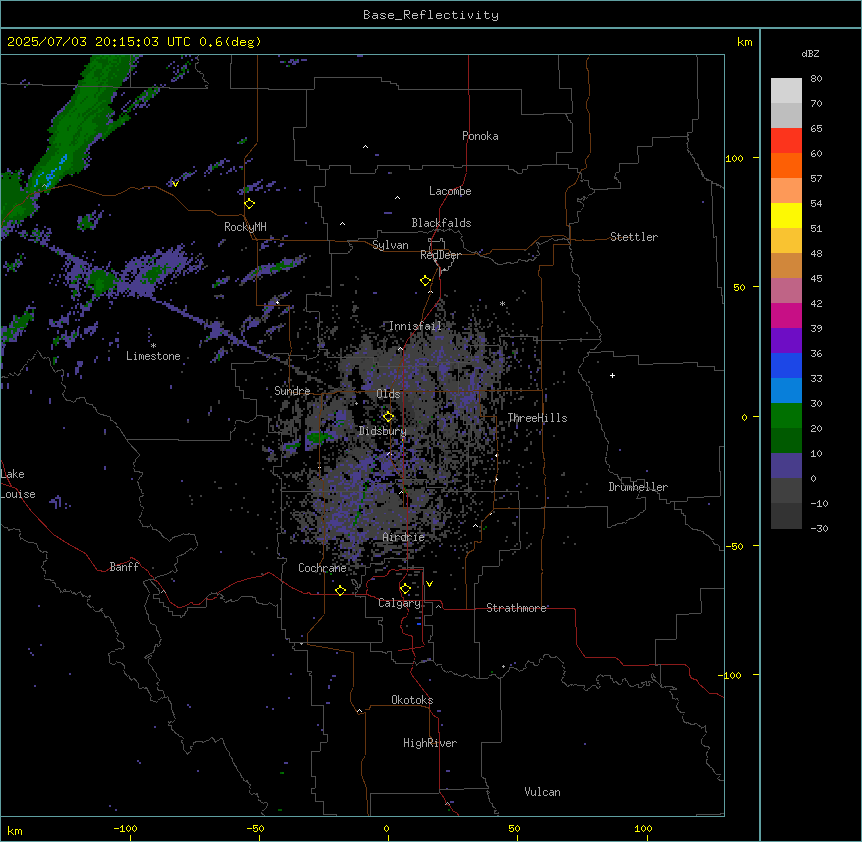Click the Sylvan label
The height and width of the screenshot is (842, 862).
(x=390, y=245)
